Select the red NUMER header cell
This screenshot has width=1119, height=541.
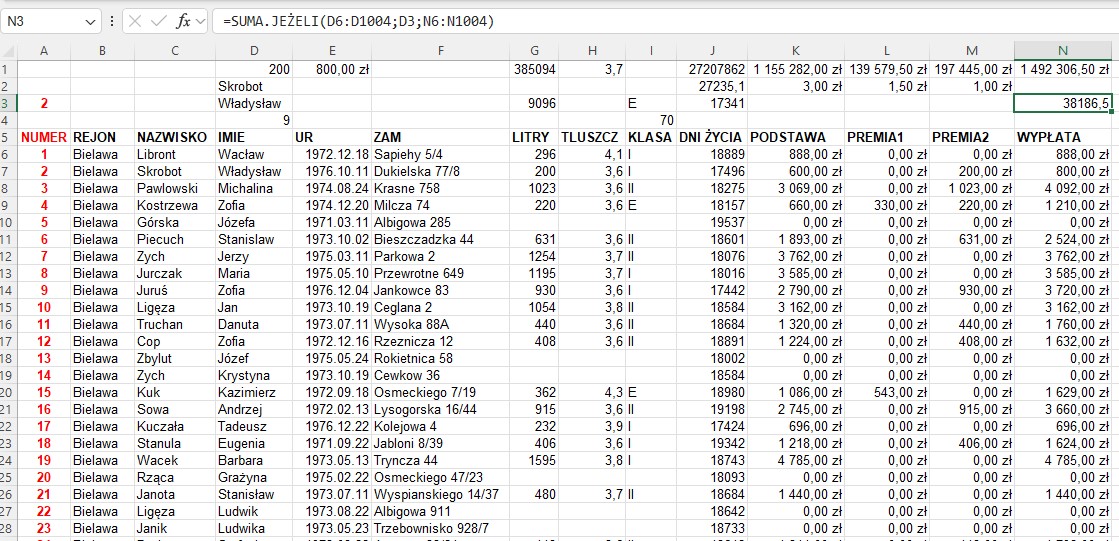coord(43,137)
